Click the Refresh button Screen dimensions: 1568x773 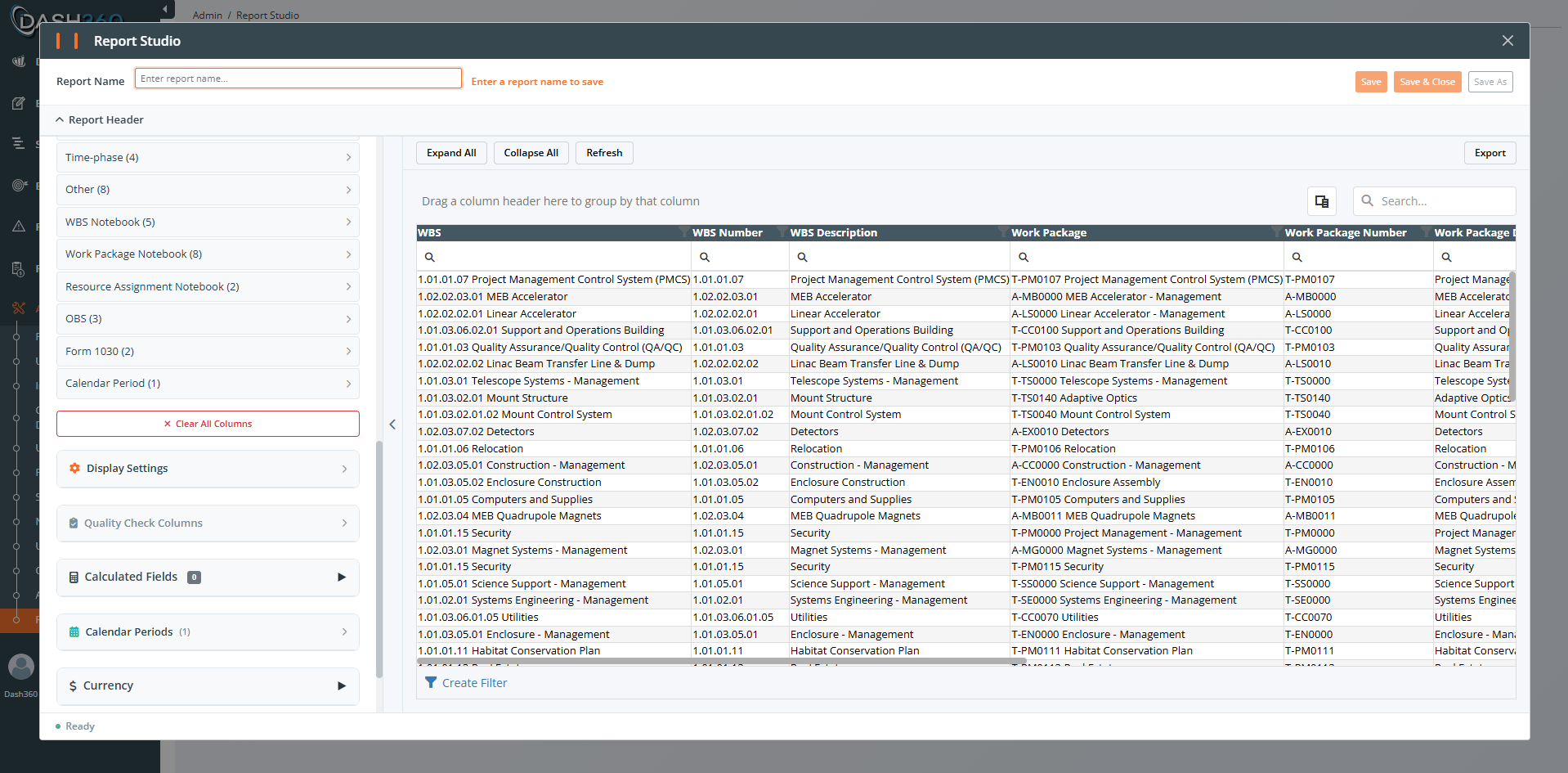(604, 153)
